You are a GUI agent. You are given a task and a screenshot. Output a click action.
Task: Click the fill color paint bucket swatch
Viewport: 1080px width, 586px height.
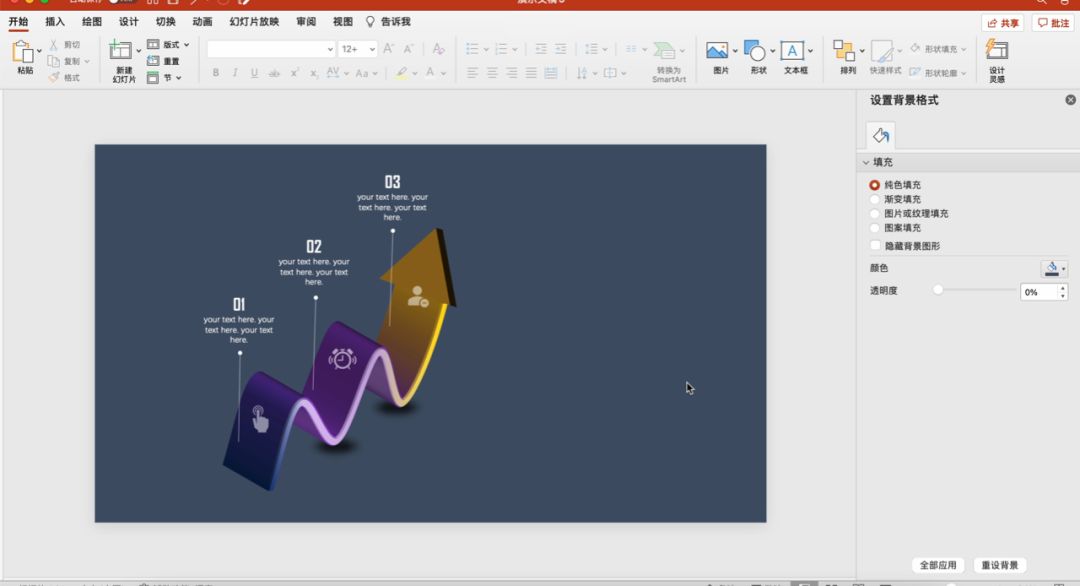click(1051, 269)
